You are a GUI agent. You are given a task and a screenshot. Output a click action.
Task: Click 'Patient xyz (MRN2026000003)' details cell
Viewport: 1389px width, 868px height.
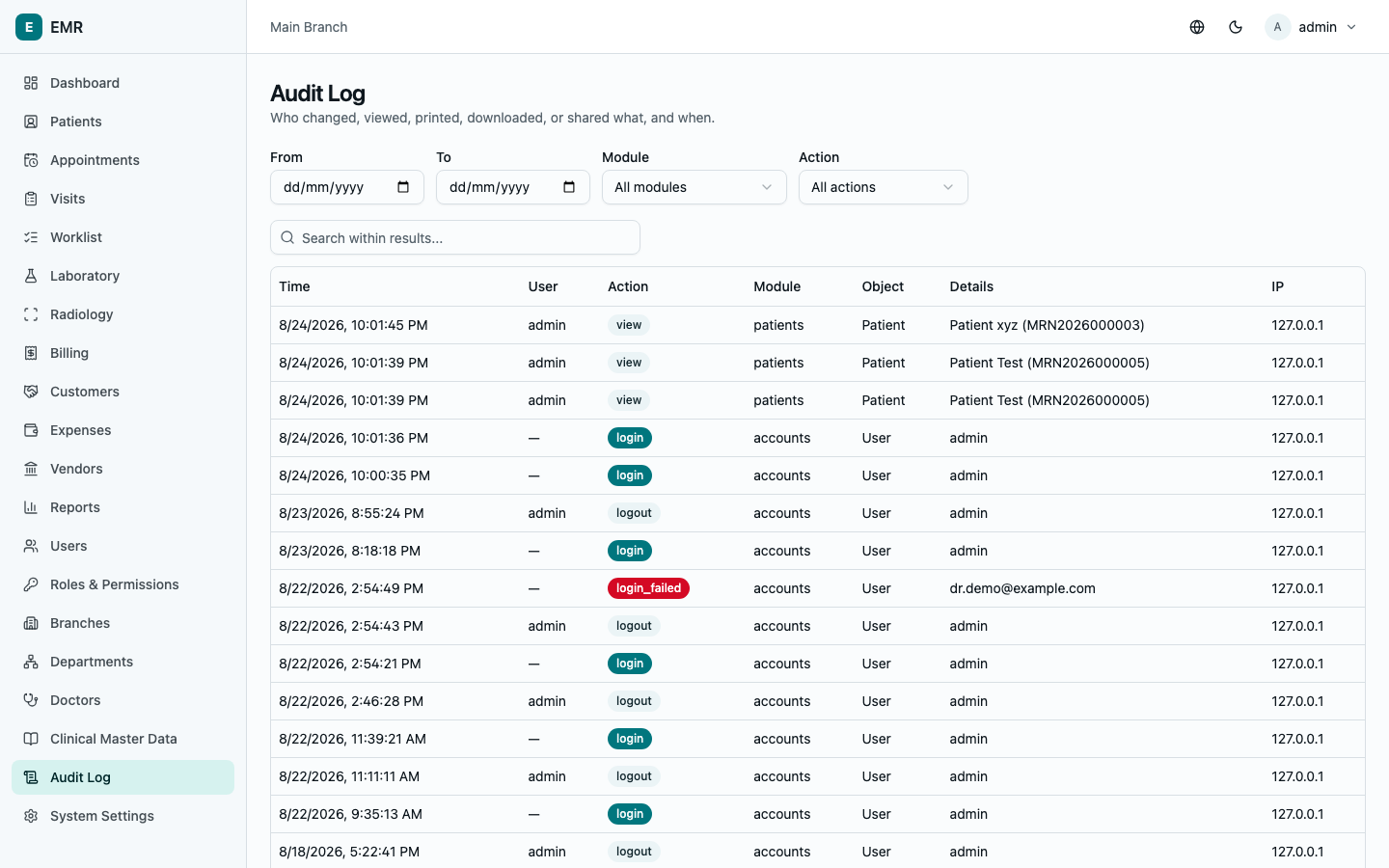click(1047, 325)
